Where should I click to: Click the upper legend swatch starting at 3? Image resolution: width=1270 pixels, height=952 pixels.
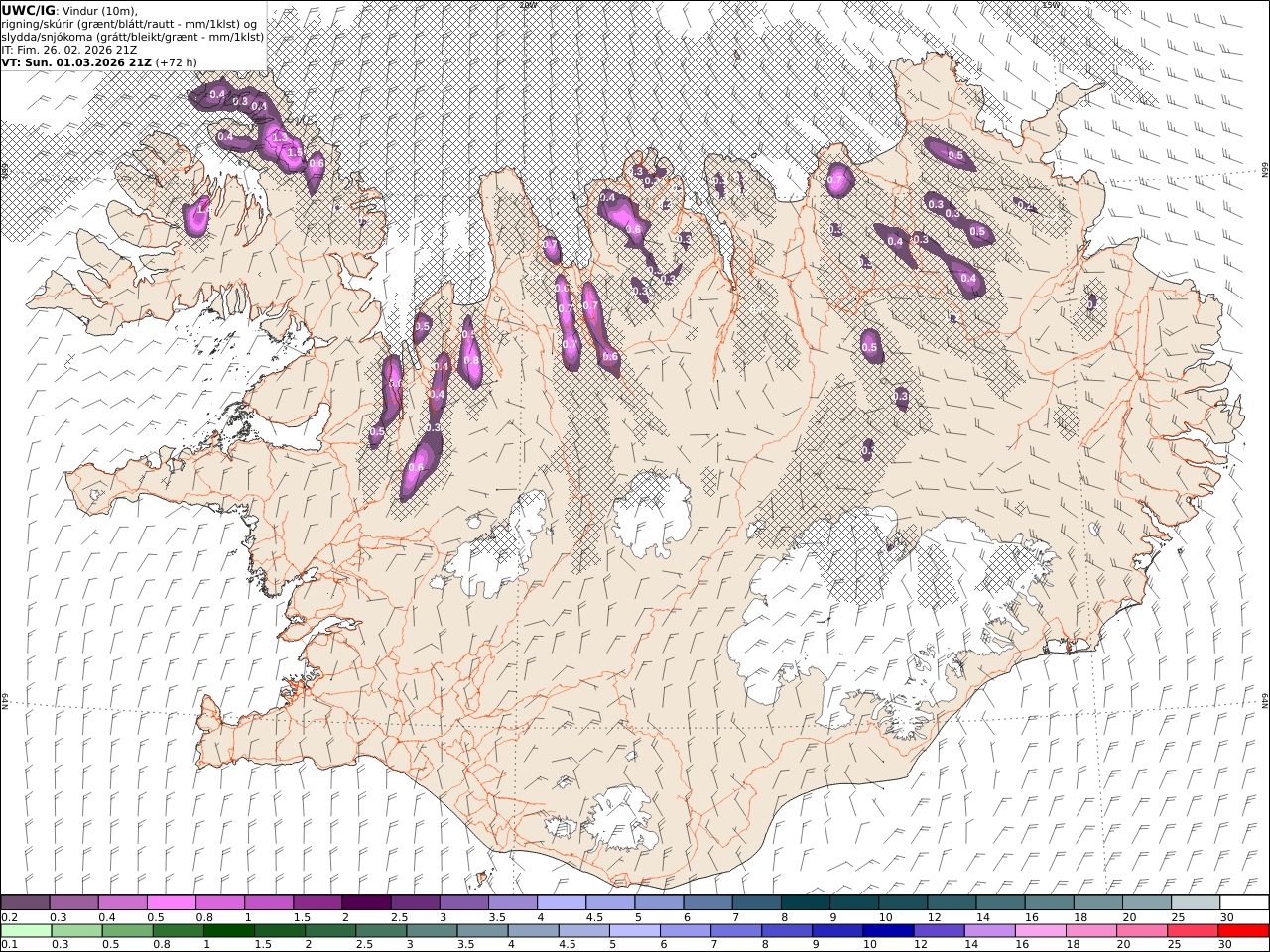(463, 902)
